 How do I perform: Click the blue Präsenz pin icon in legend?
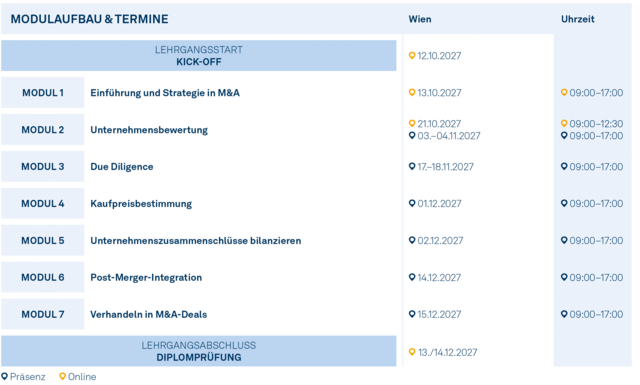pyautogui.click(x=4, y=376)
